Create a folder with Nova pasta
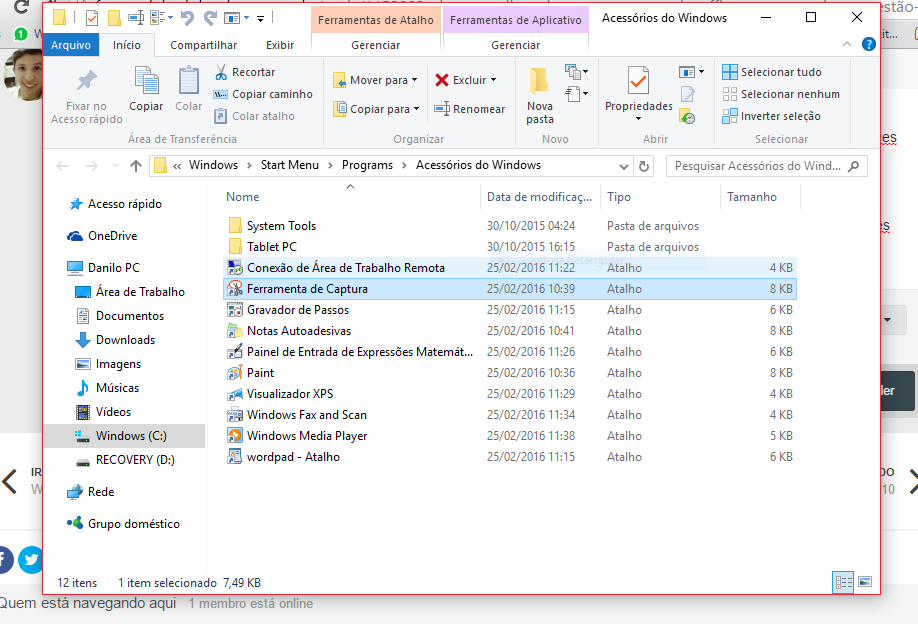 point(539,96)
